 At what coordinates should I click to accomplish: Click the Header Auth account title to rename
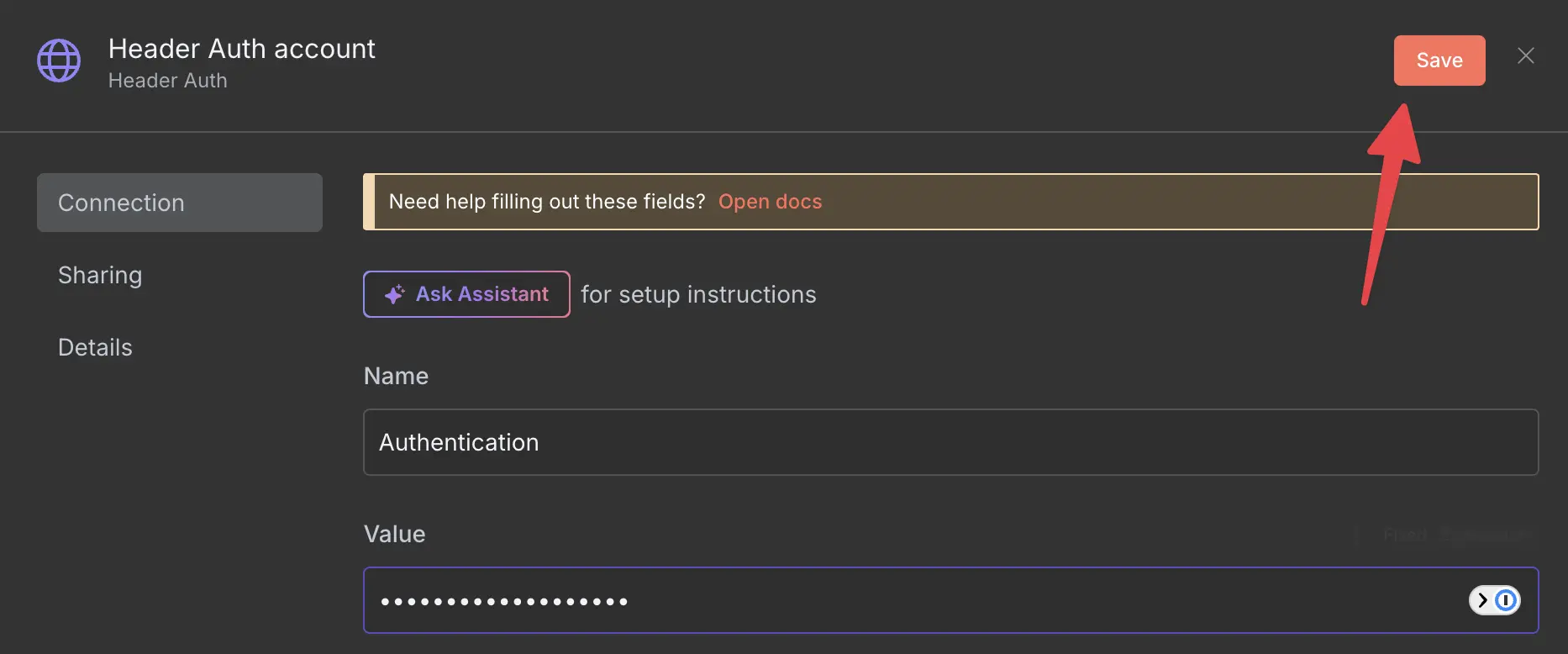[242, 49]
